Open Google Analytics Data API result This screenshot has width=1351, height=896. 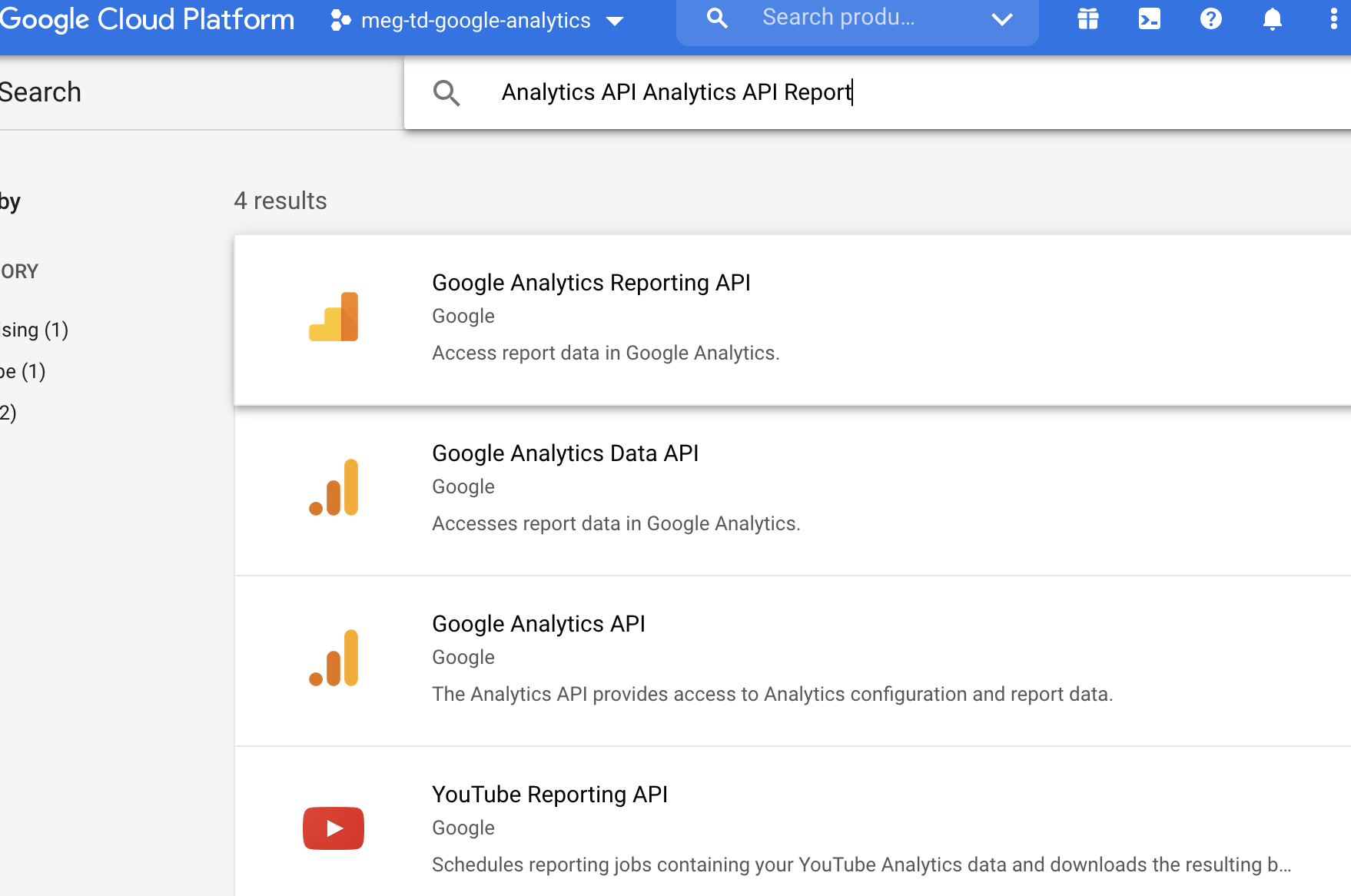tap(565, 453)
